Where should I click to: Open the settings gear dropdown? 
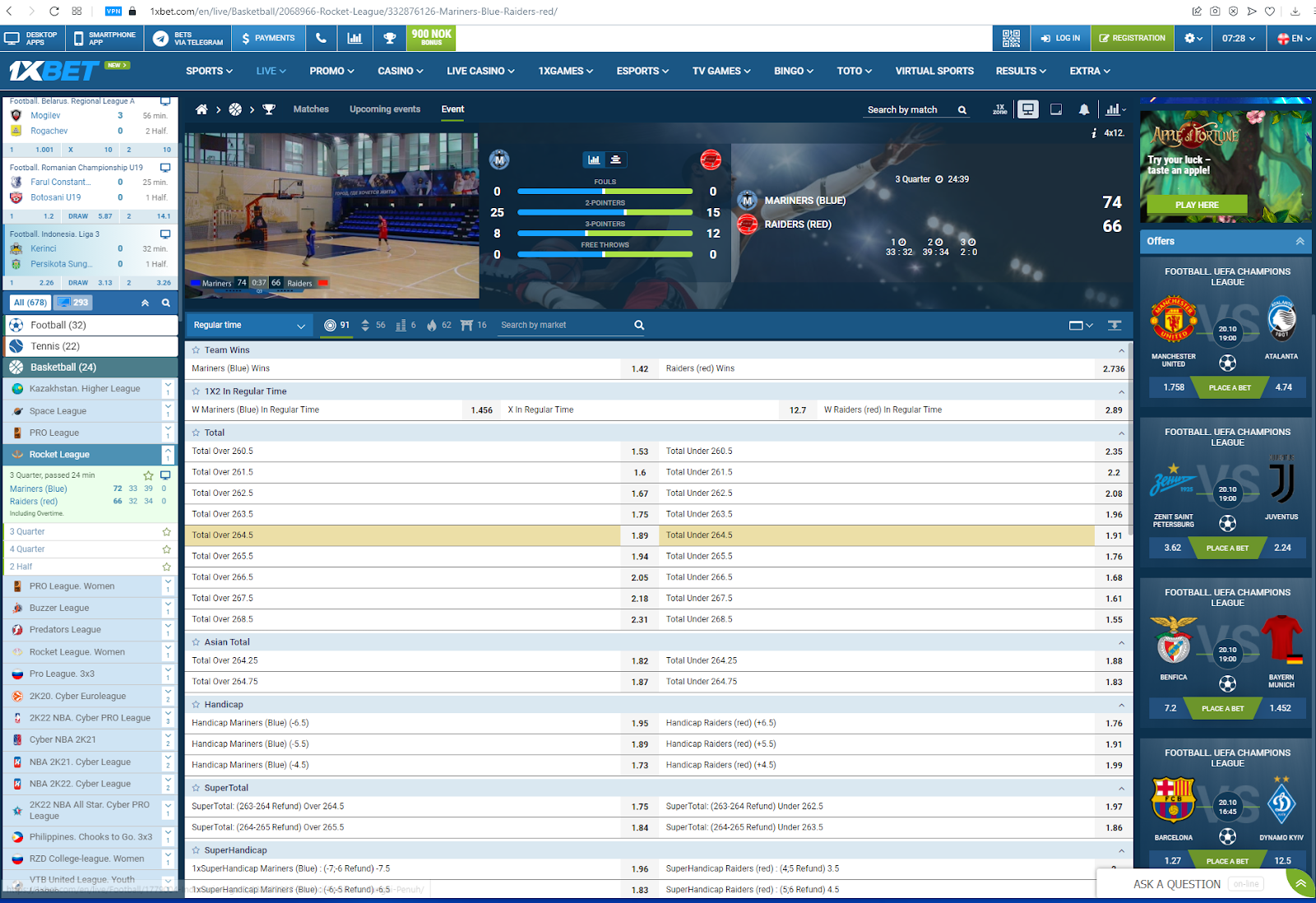pos(1193,38)
